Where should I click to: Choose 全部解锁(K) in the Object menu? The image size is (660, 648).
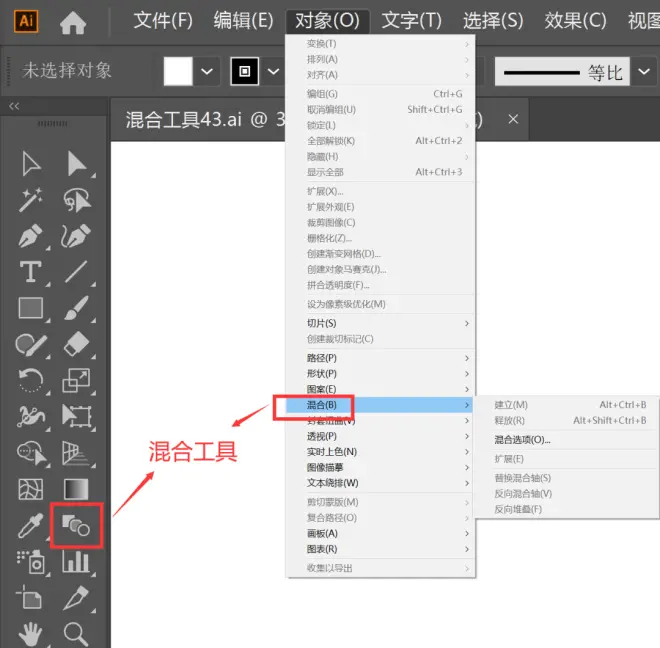coord(380,141)
